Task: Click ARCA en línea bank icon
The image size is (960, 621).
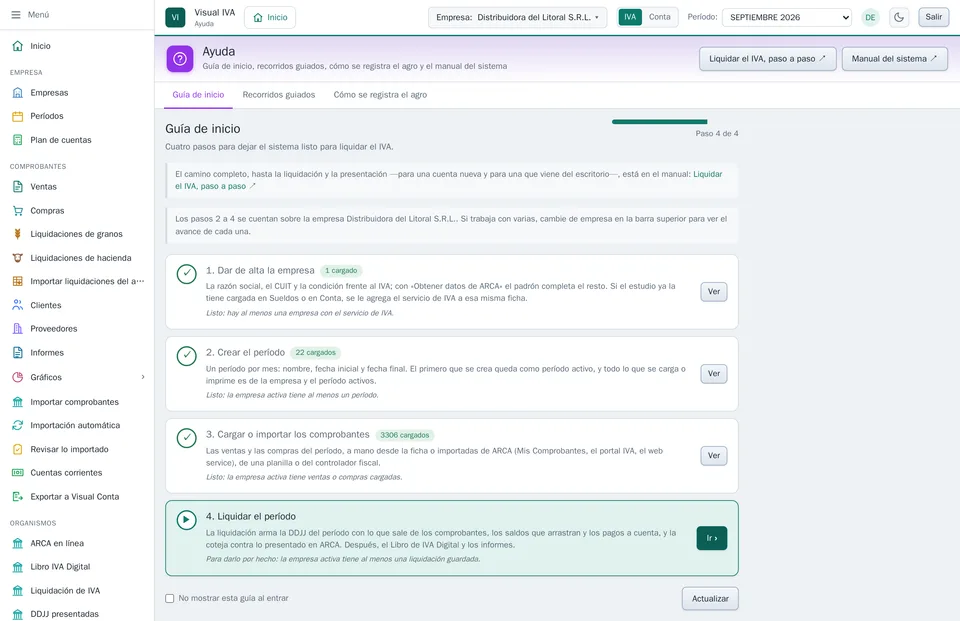Action: [x=18, y=543]
